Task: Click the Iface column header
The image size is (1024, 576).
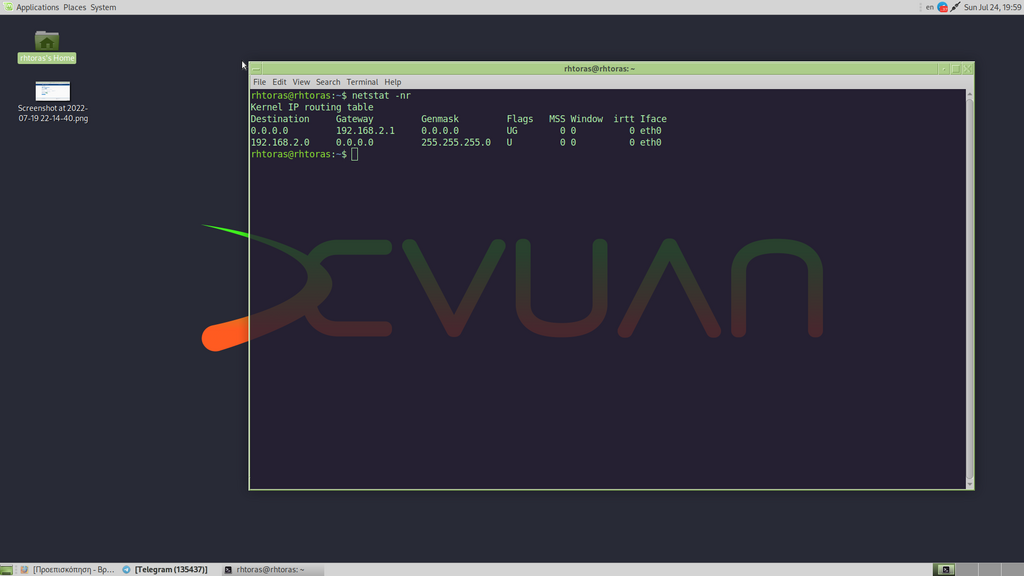Action: (x=653, y=119)
